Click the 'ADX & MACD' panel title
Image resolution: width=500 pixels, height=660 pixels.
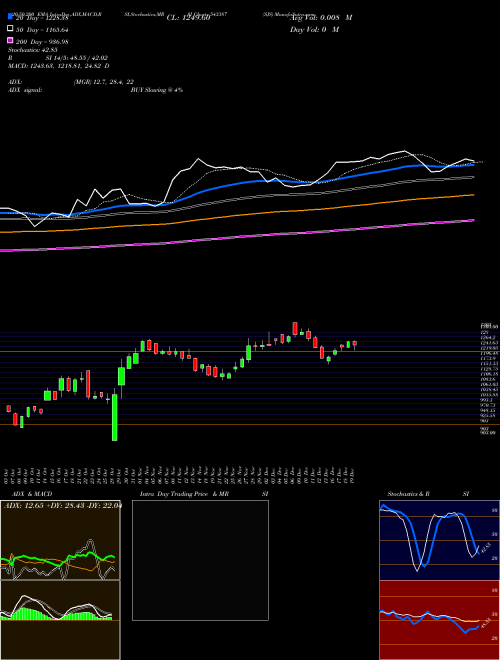point(32,494)
